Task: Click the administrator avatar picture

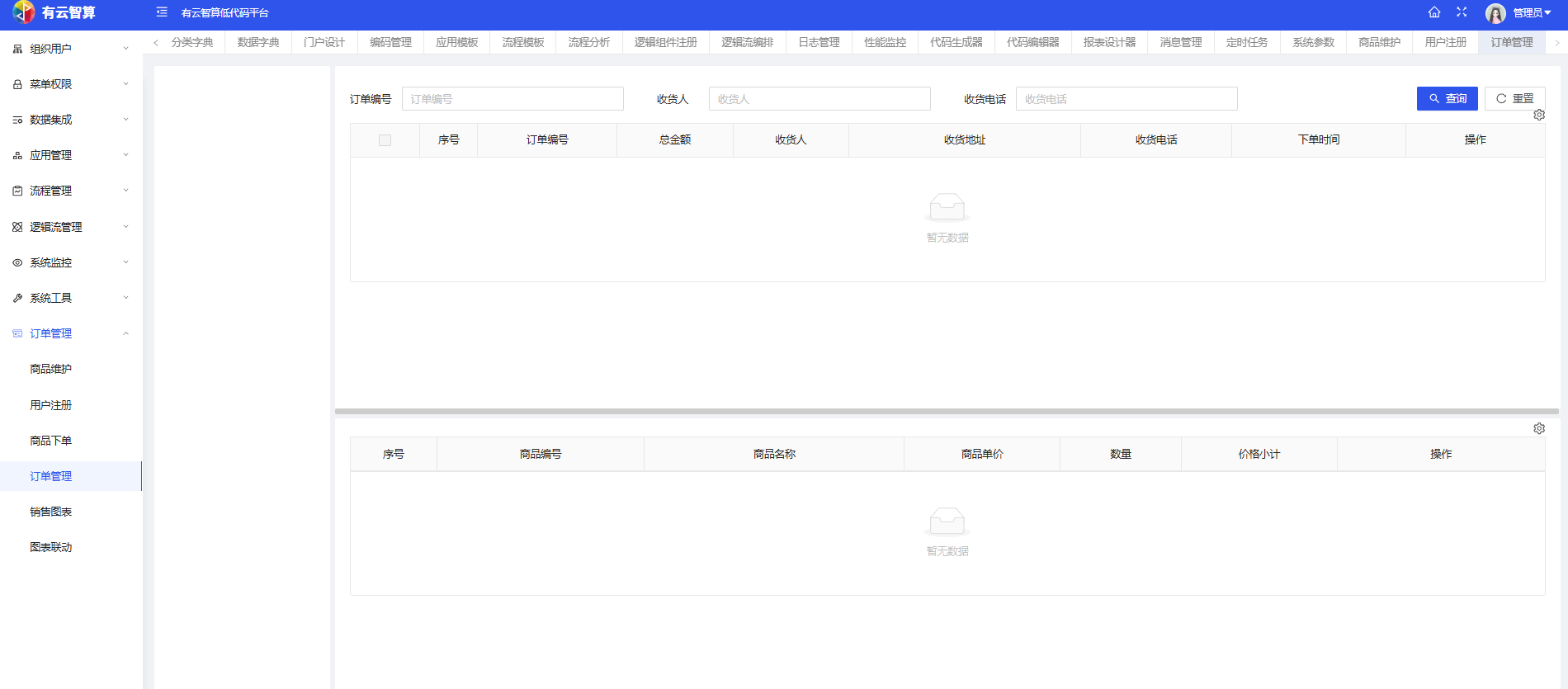Action: coord(1495,13)
